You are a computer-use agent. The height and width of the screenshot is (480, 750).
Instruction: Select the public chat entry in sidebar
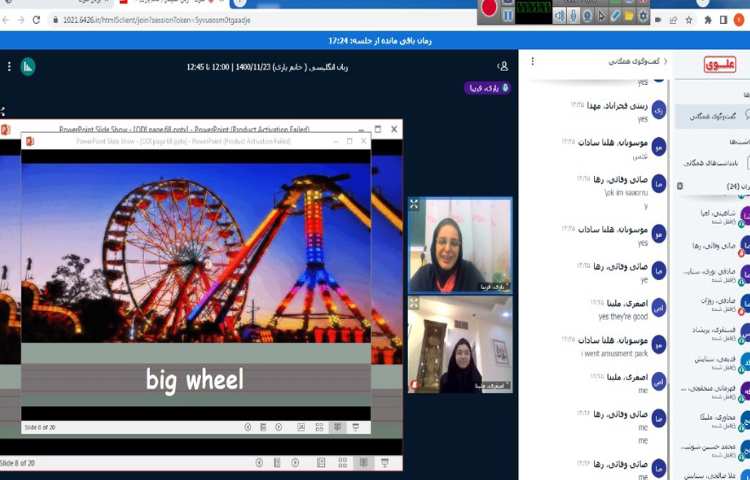pos(712,116)
